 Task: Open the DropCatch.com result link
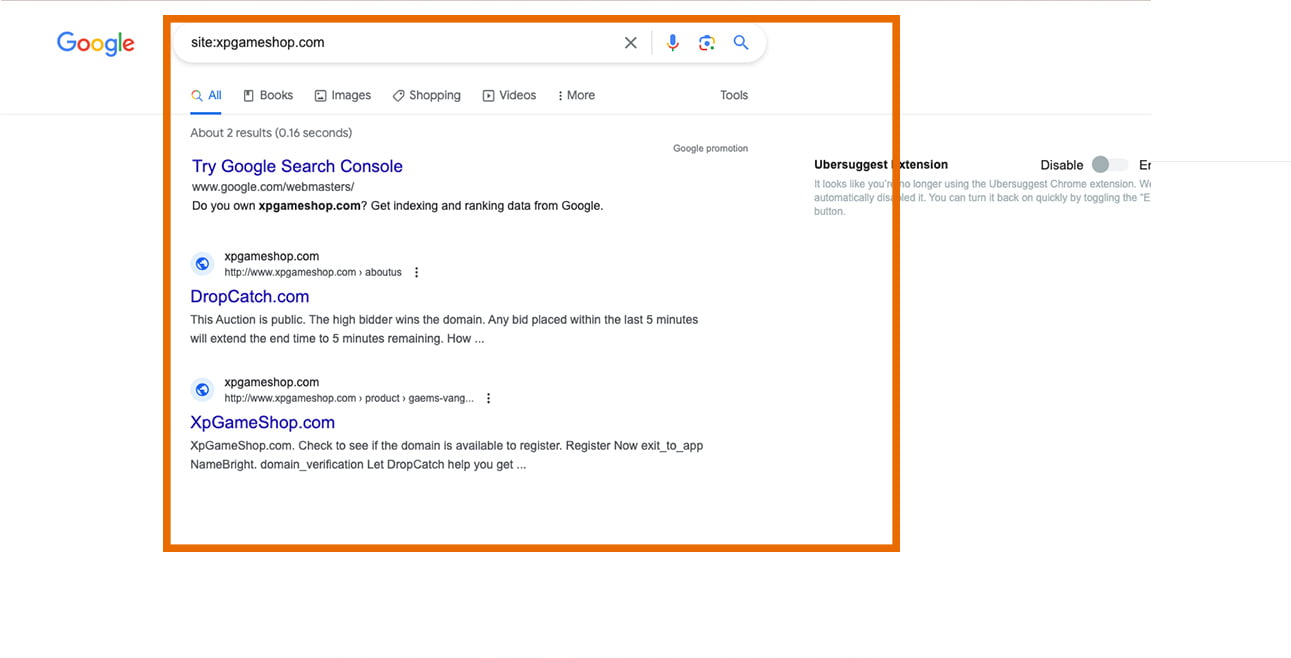point(250,296)
